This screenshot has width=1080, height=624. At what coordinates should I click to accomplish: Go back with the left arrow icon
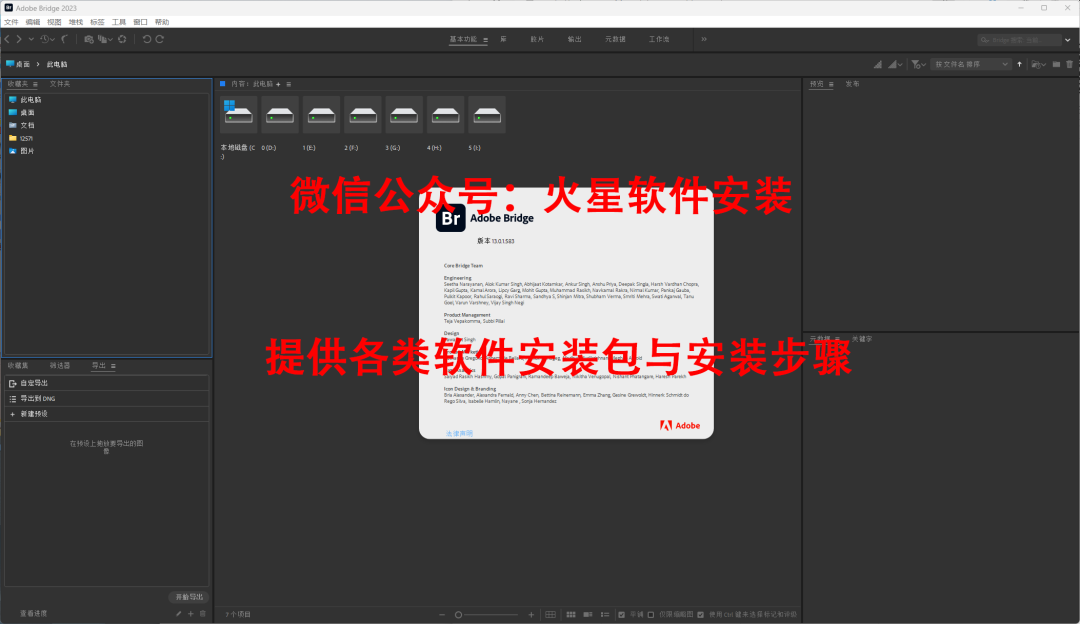(7, 39)
